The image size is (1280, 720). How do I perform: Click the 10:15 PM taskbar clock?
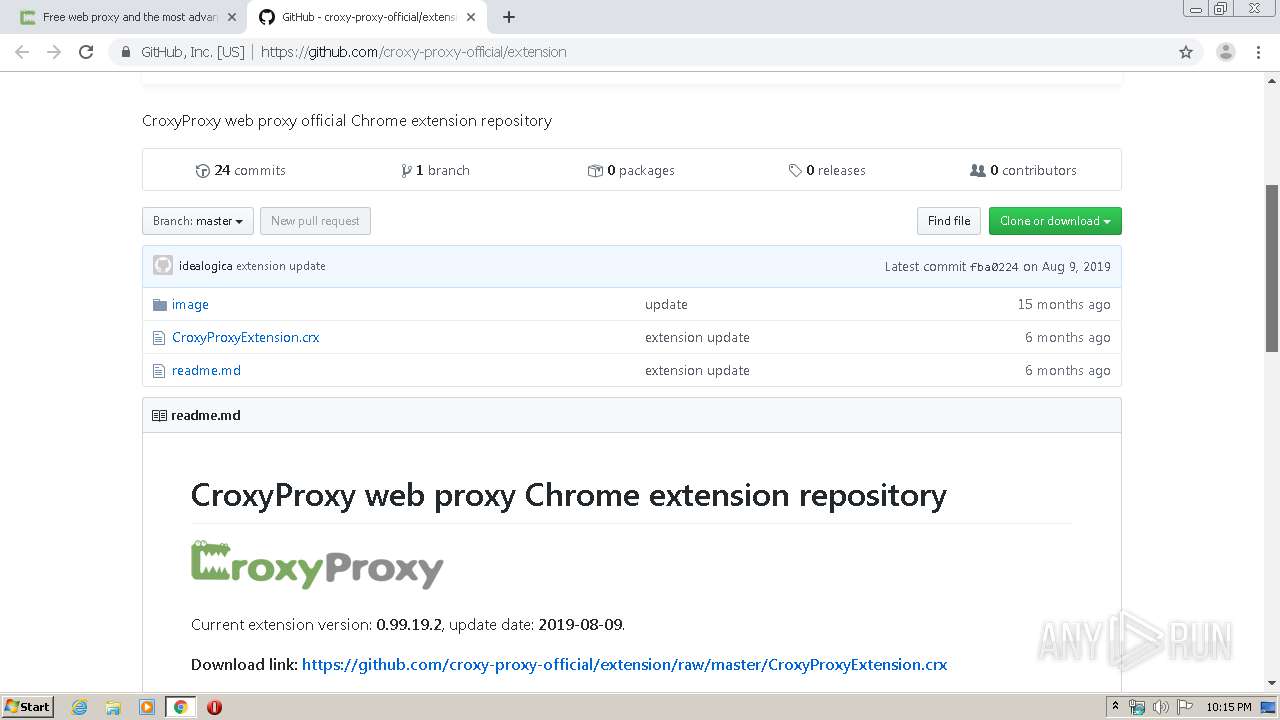(1229, 707)
